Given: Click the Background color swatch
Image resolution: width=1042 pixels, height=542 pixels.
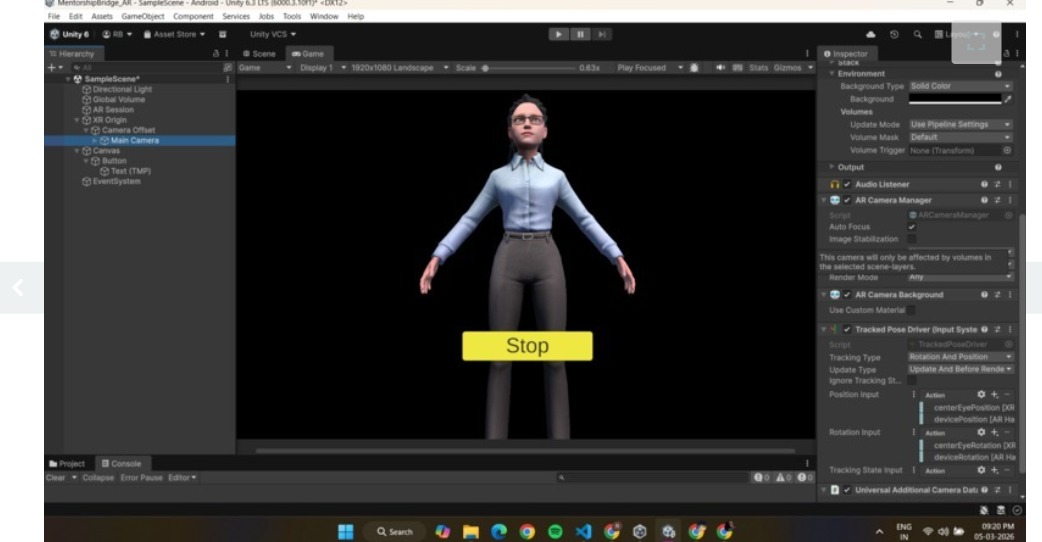Looking at the screenshot, I should click(x=955, y=99).
